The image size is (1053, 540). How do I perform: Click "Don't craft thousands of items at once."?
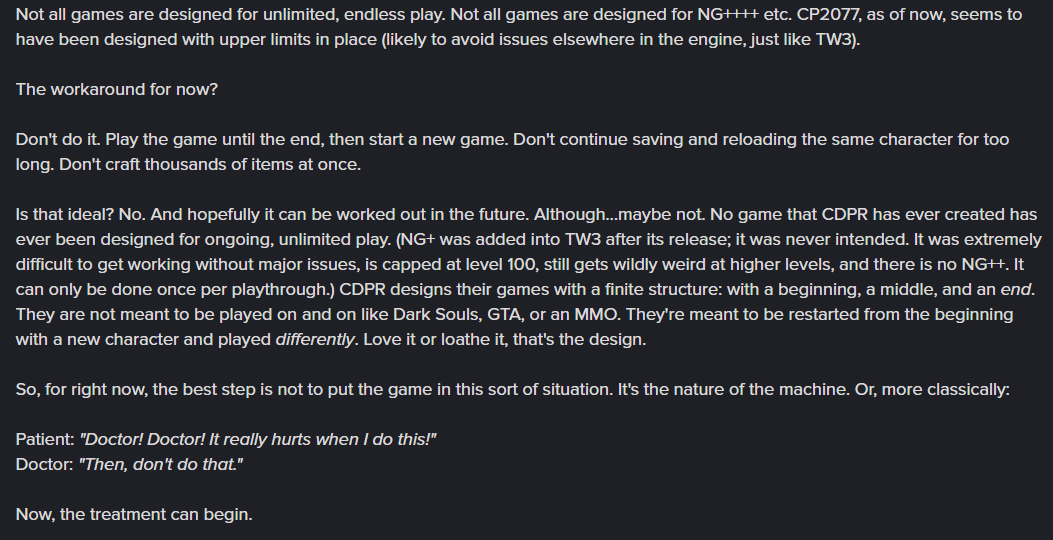point(210,164)
